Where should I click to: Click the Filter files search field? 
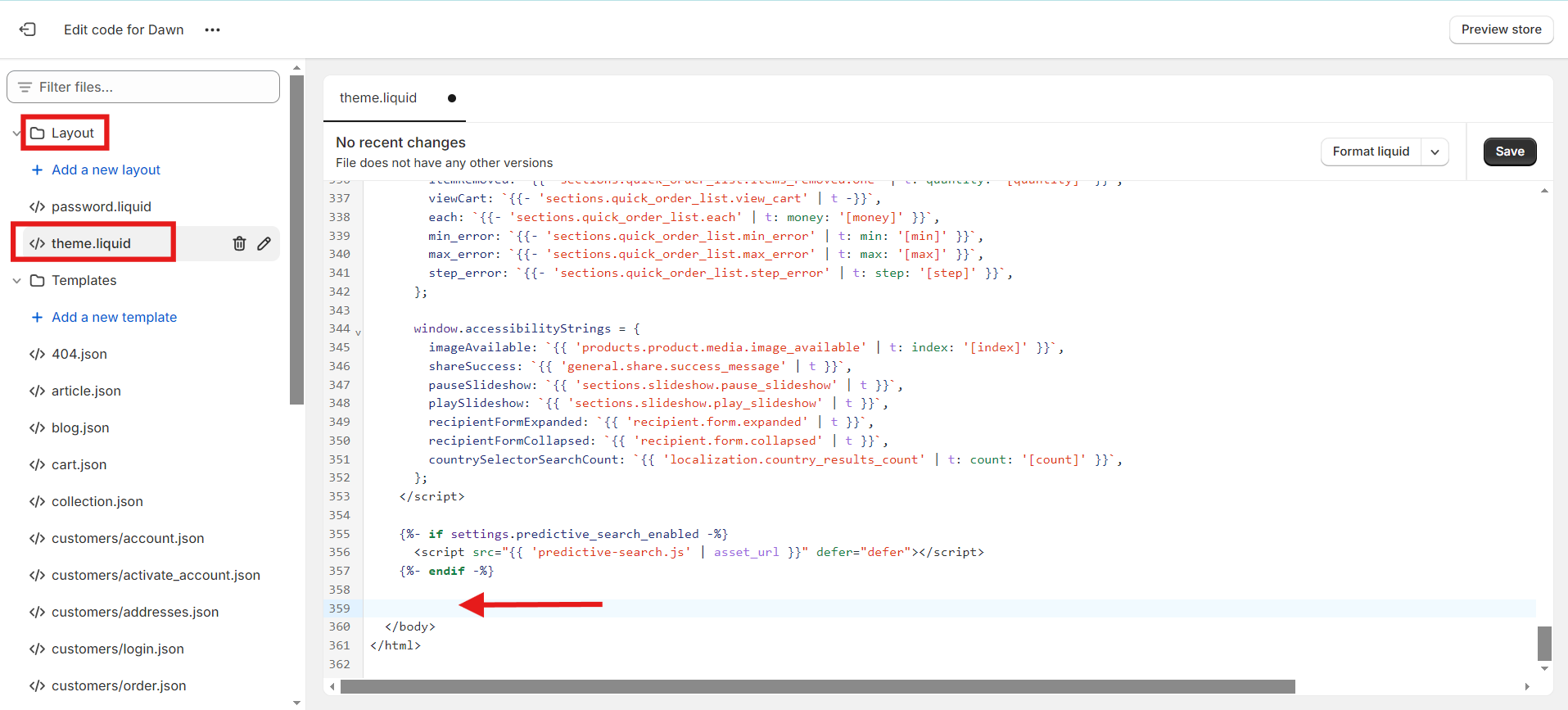(143, 87)
